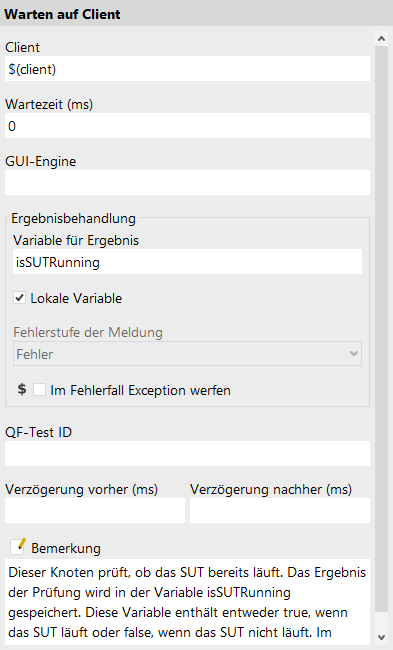Click the chevron arrow of the Fehler combo box
Viewport: 393px width, 650px height.
pos(354,354)
